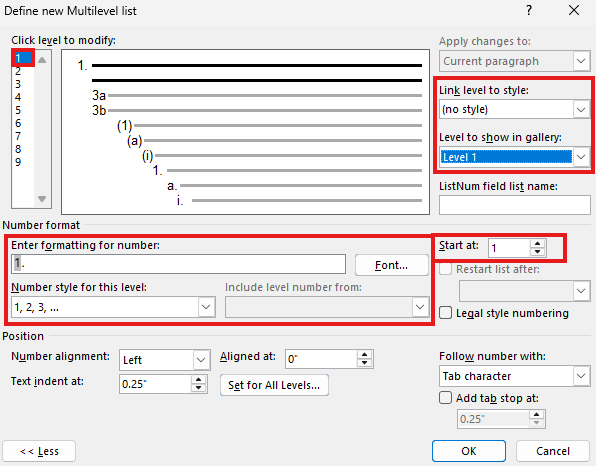The image size is (596, 466).
Task: Click the Text indent at field
Action: point(155,384)
